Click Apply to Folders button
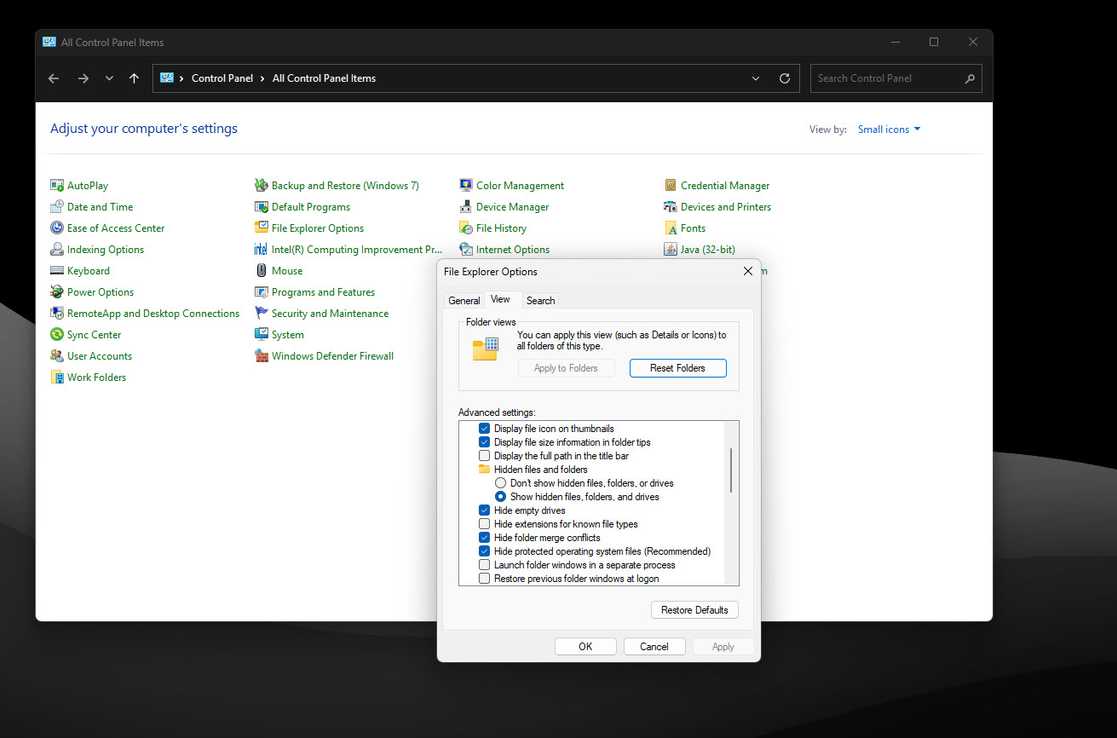1117x738 pixels. point(566,368)
